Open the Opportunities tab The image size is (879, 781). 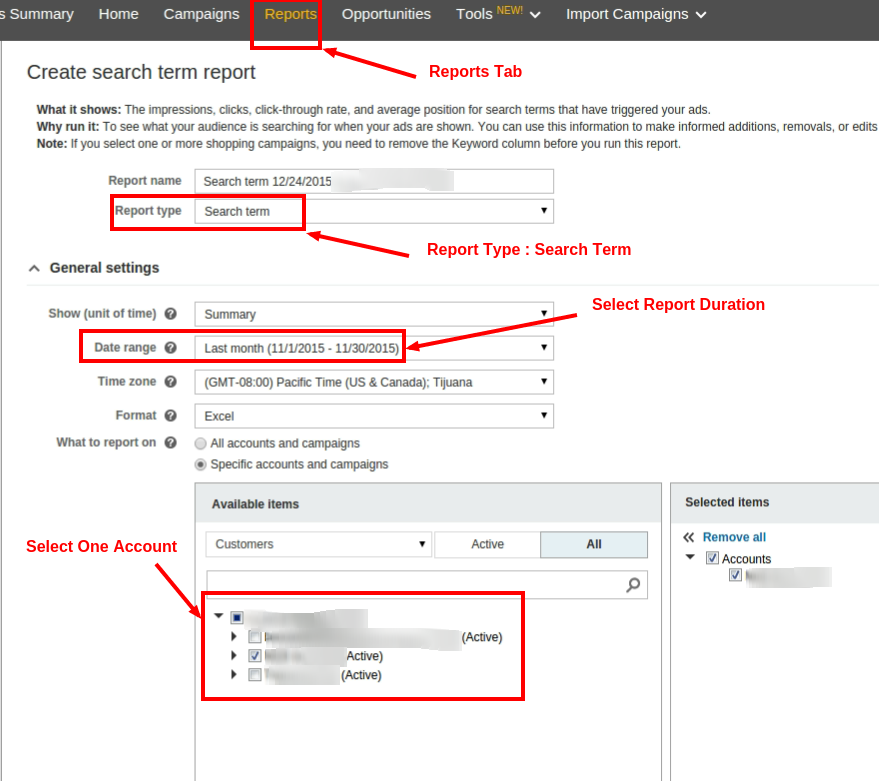(386, 14)
